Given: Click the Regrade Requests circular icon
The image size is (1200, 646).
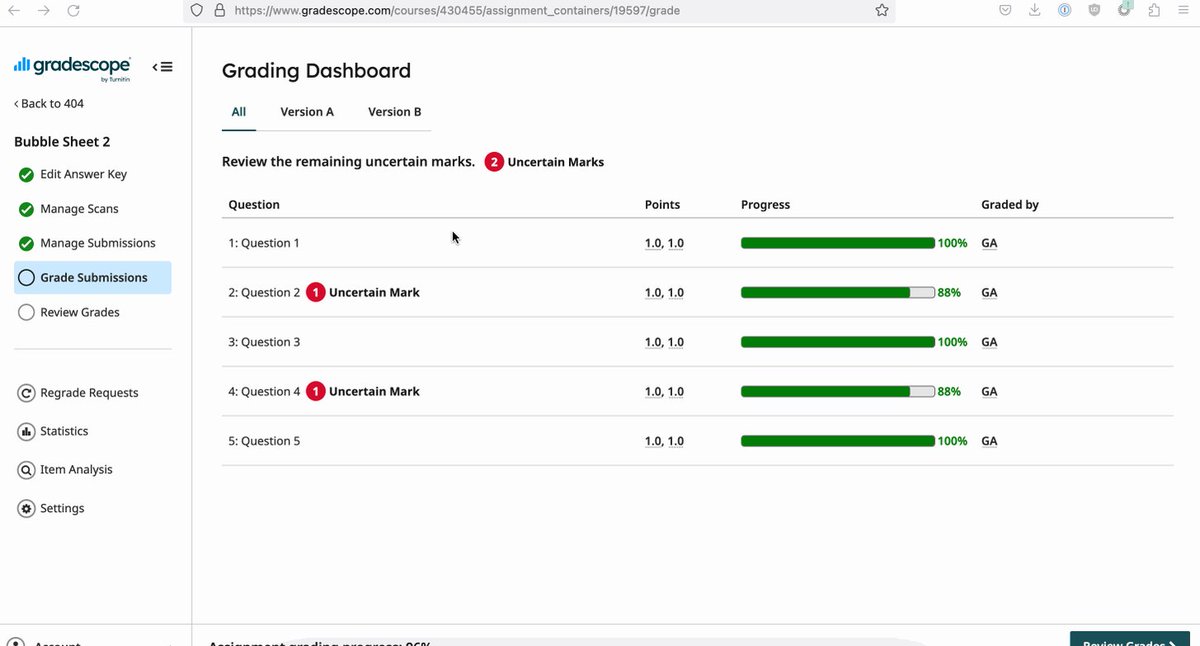Looking at the screenshot, I should tap(27, 394).
